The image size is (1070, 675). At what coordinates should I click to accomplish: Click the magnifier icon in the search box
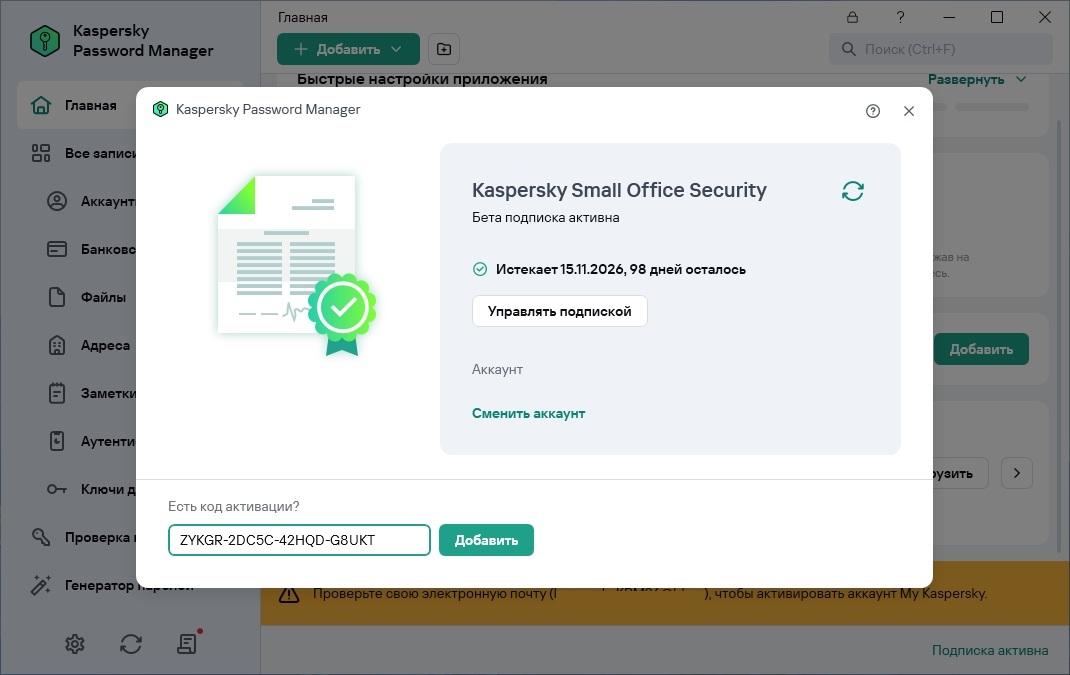(848, 49)
